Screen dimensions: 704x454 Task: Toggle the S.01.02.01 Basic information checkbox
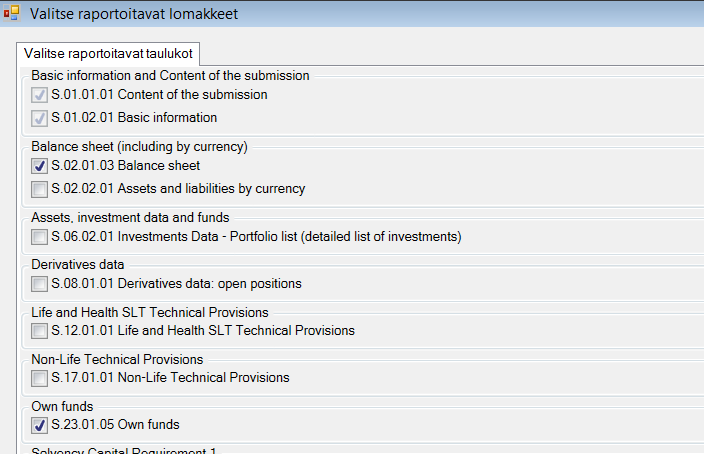40,118
